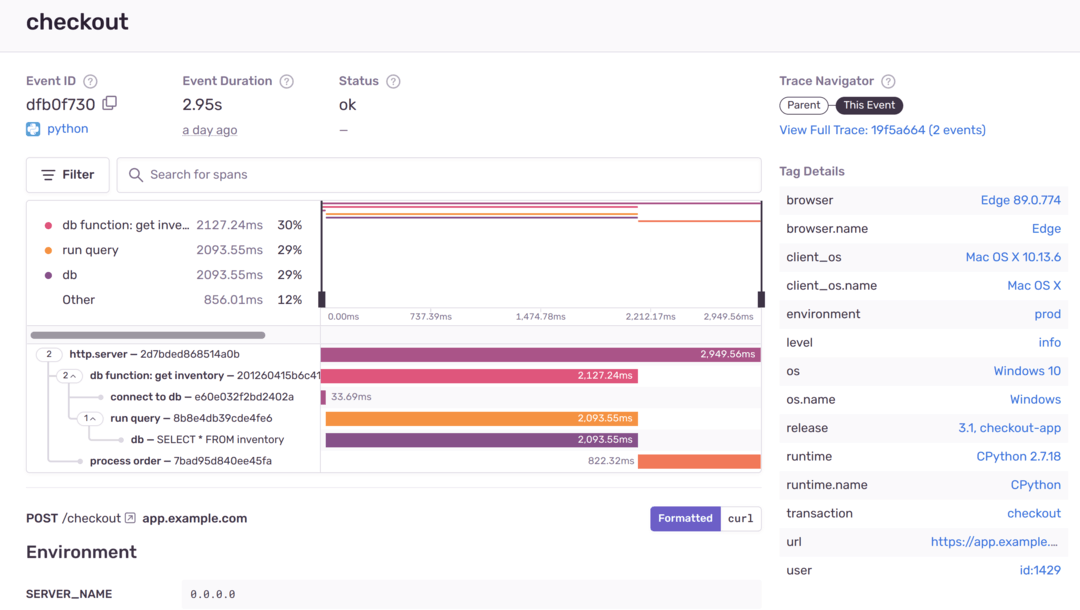Open the Event ID help tooltip icon
Viewport: 1080px width, 610px height.
point(89,81)
